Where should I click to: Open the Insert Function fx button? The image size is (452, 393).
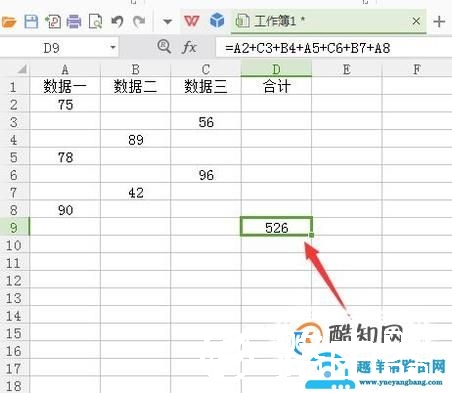pyautogui.click(x=189, y=47)
